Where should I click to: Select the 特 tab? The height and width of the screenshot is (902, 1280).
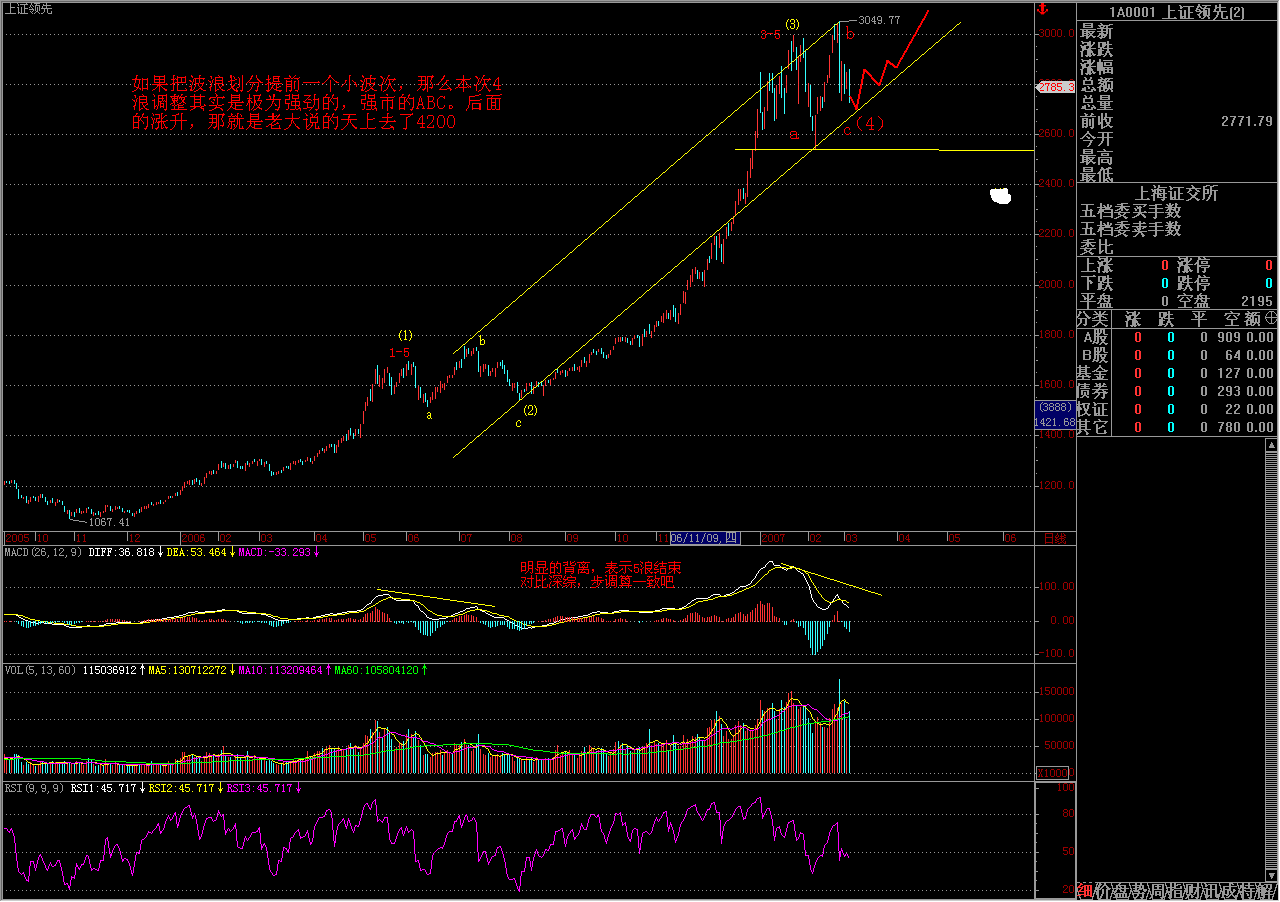click(1250, 891)
